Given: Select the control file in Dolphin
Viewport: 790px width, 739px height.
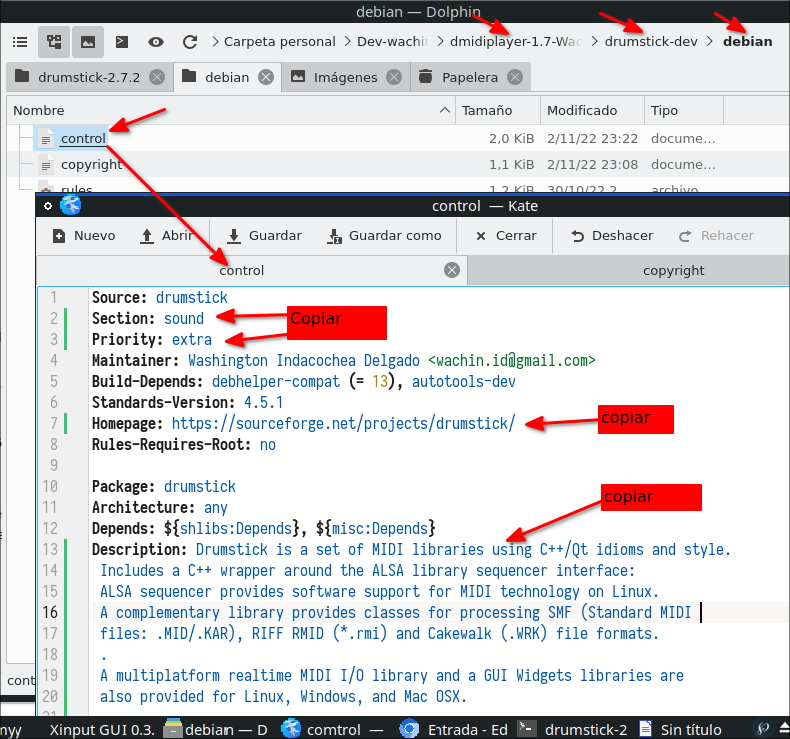Looking at the screenshot, I should click(83, 138).
